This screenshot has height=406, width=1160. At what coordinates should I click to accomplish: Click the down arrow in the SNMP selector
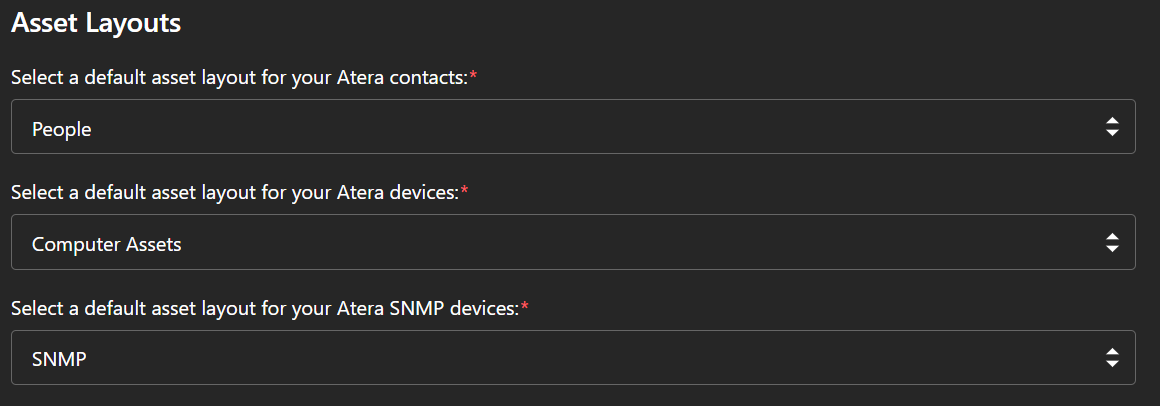pos(1111,365)
